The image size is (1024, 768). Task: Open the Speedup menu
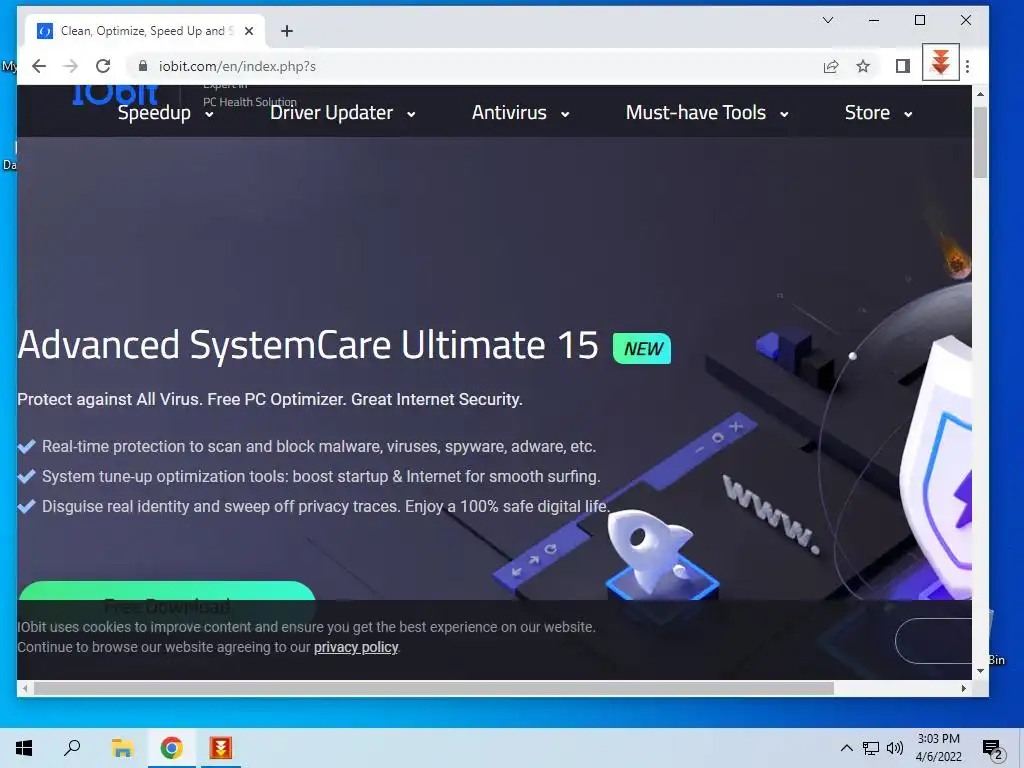point(154,113)
